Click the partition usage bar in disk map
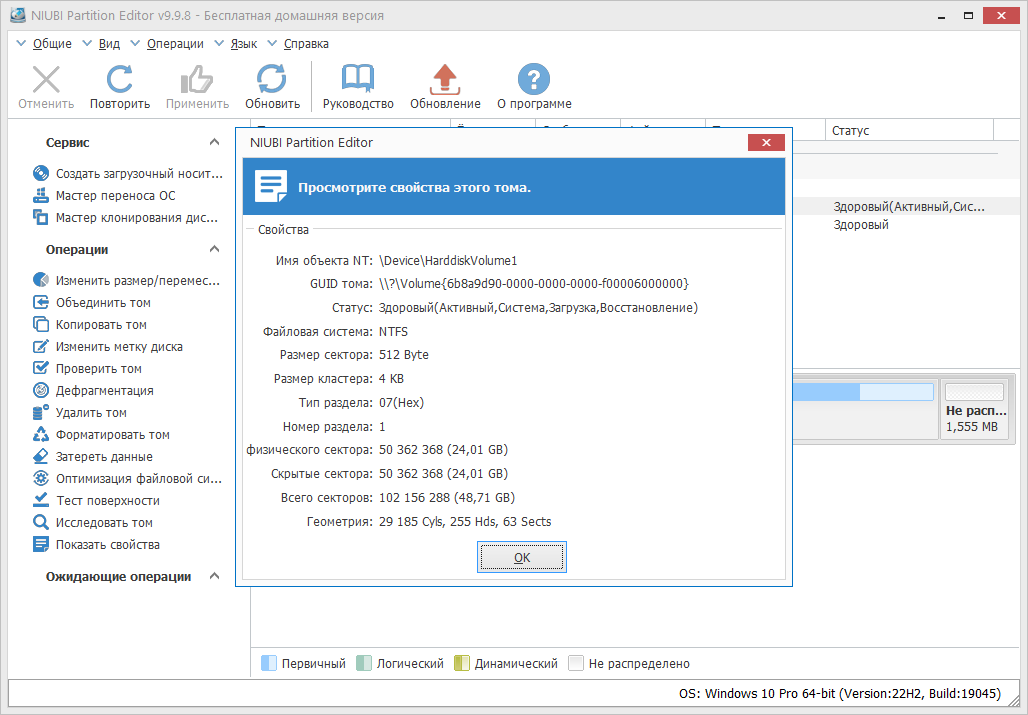This screenshot has height=715, width=1028. [863, 392]
